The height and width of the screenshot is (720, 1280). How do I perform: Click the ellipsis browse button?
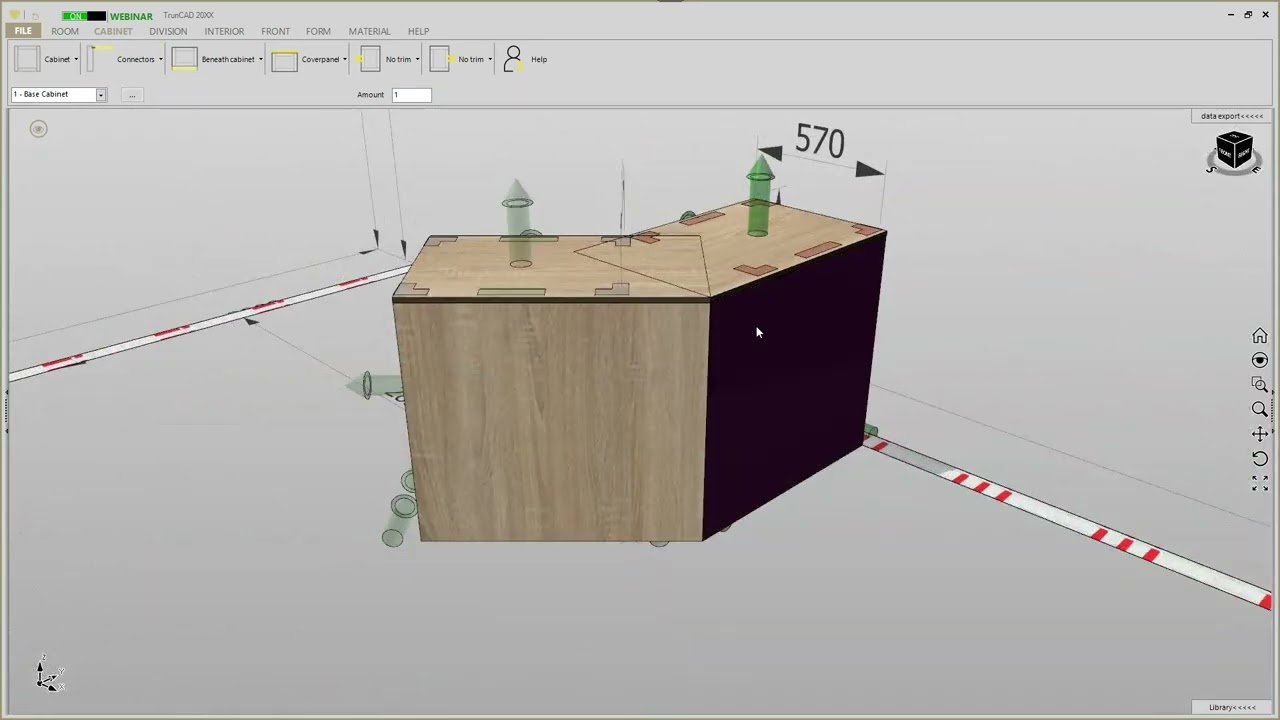(x=132, y=95)
